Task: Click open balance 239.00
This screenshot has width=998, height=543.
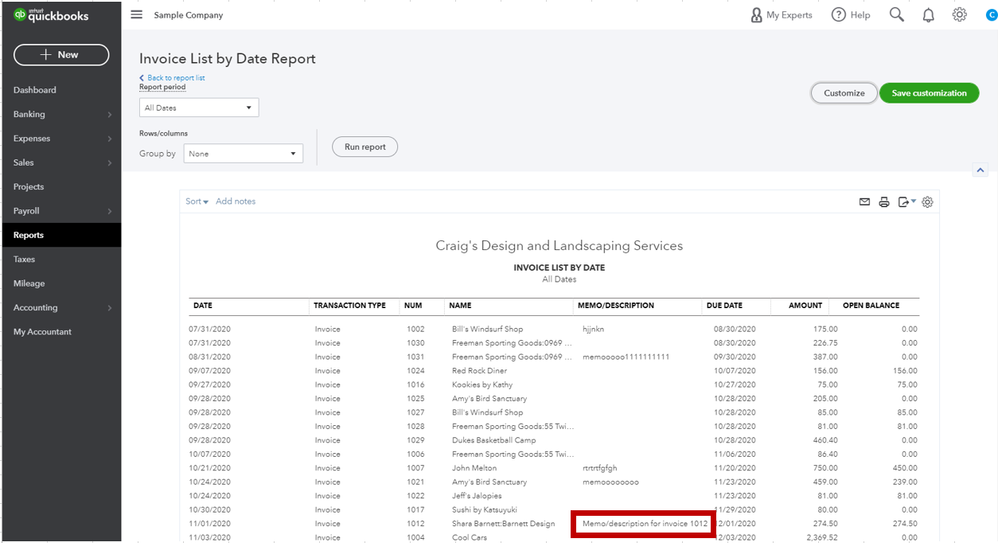Action: [x=904, y=482]
